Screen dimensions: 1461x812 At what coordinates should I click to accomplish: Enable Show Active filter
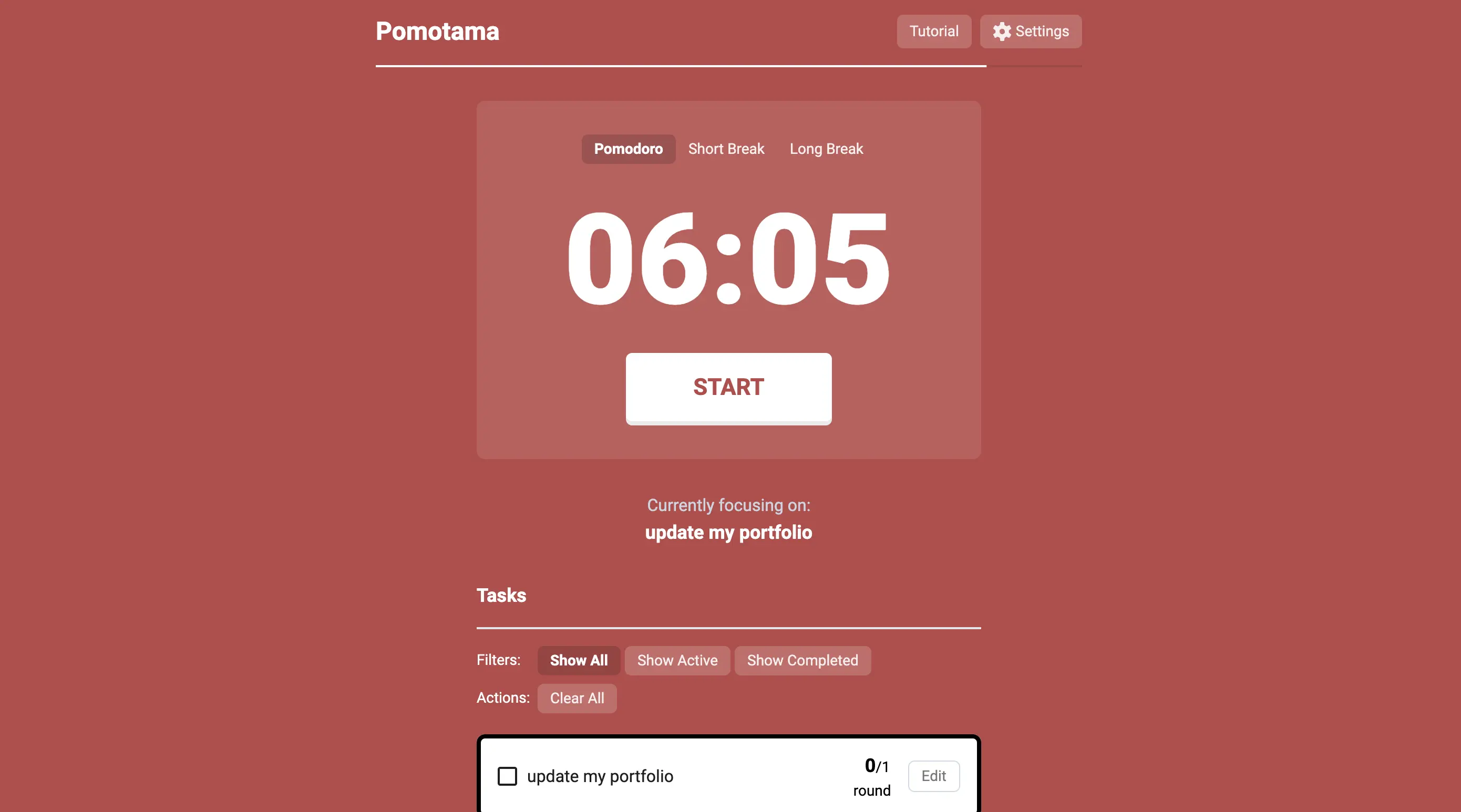click(x=677, y=660)
